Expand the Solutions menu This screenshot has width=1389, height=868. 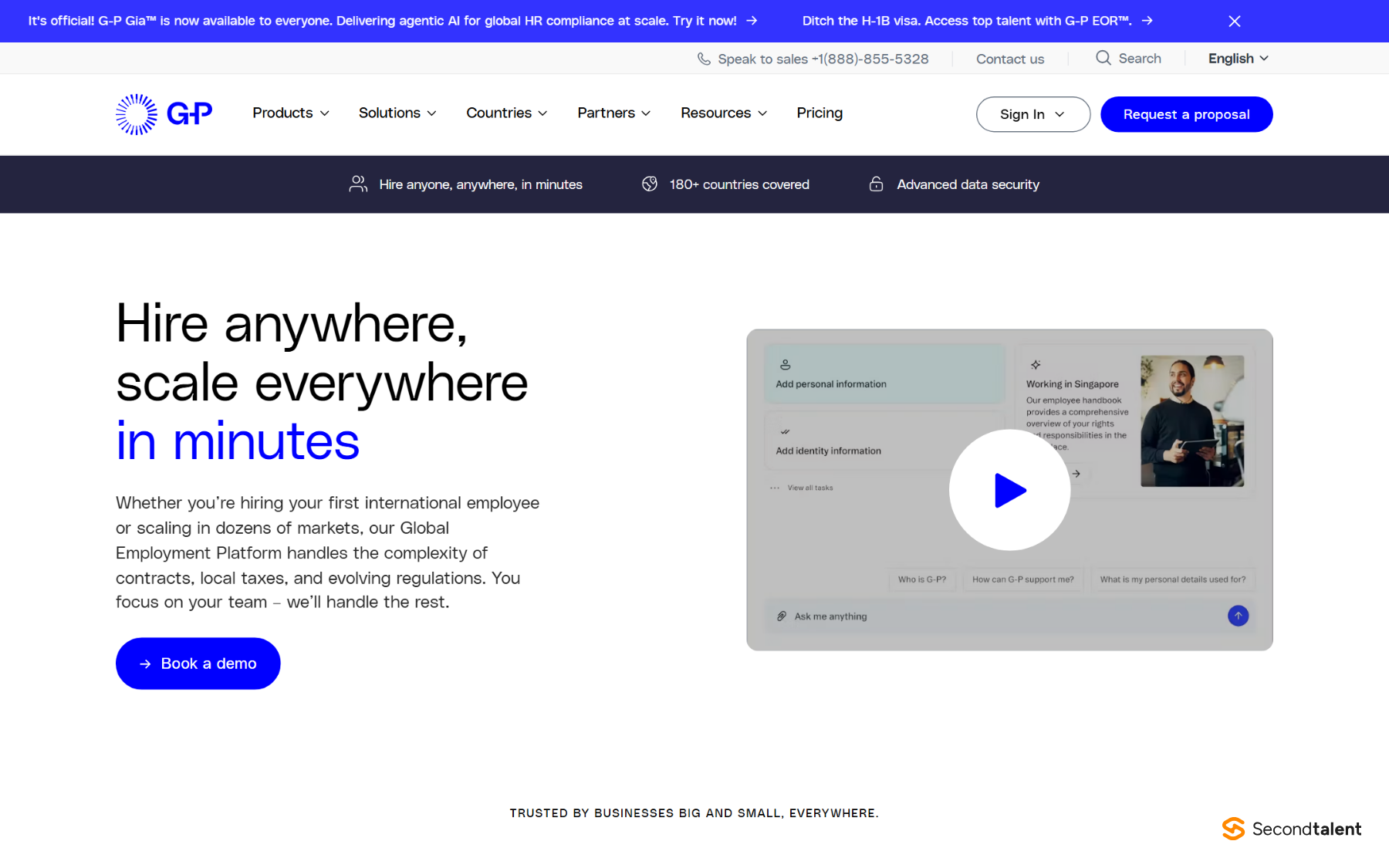(x=397, y=113)
